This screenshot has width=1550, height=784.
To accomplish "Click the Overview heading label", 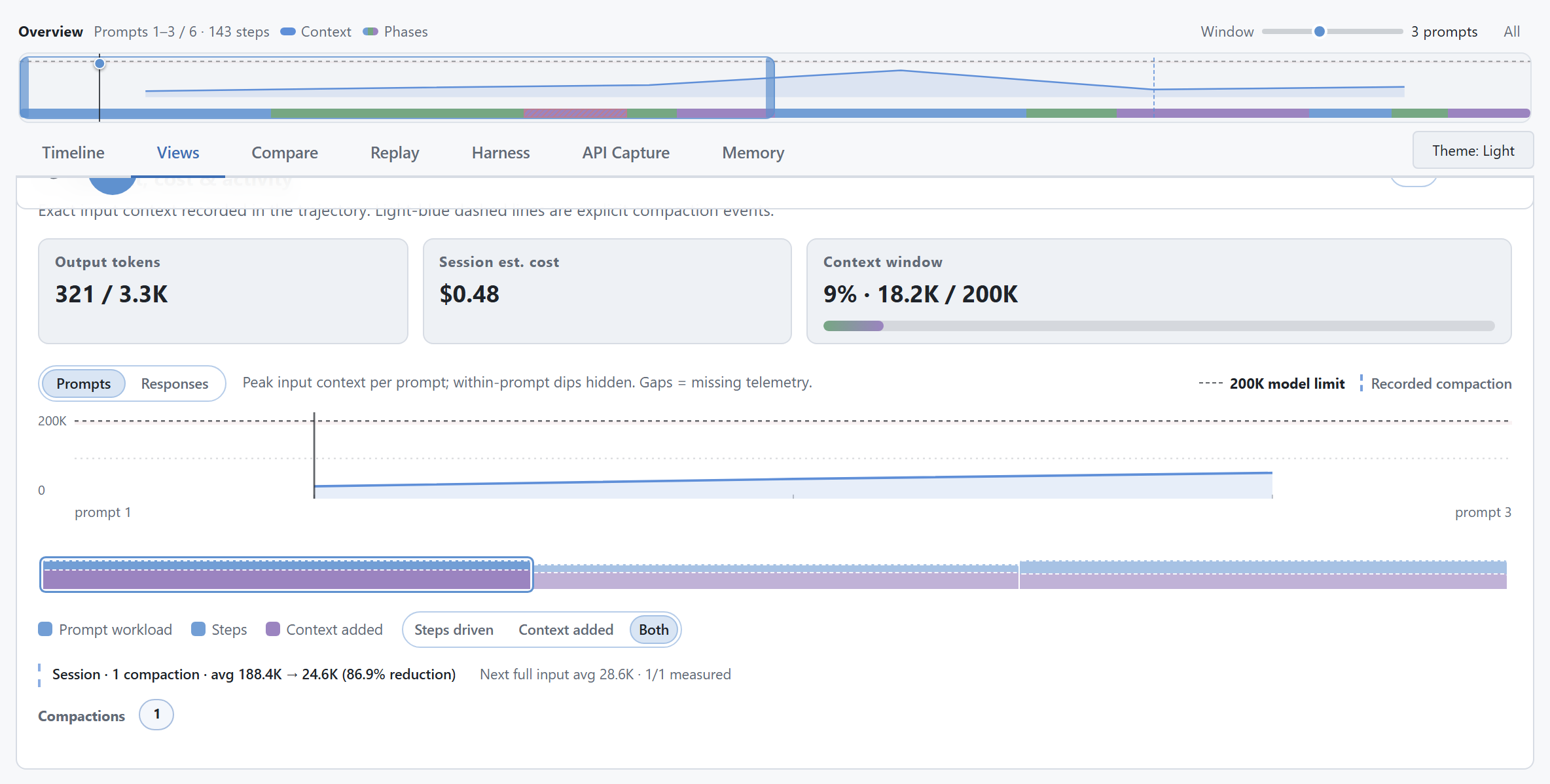I will [50, 31].
